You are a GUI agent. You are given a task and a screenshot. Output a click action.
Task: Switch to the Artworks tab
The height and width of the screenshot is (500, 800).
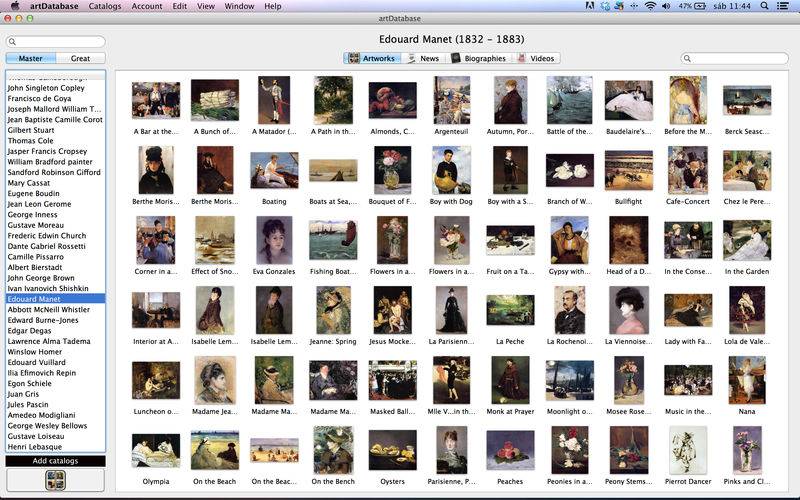(x=372, y=58)
